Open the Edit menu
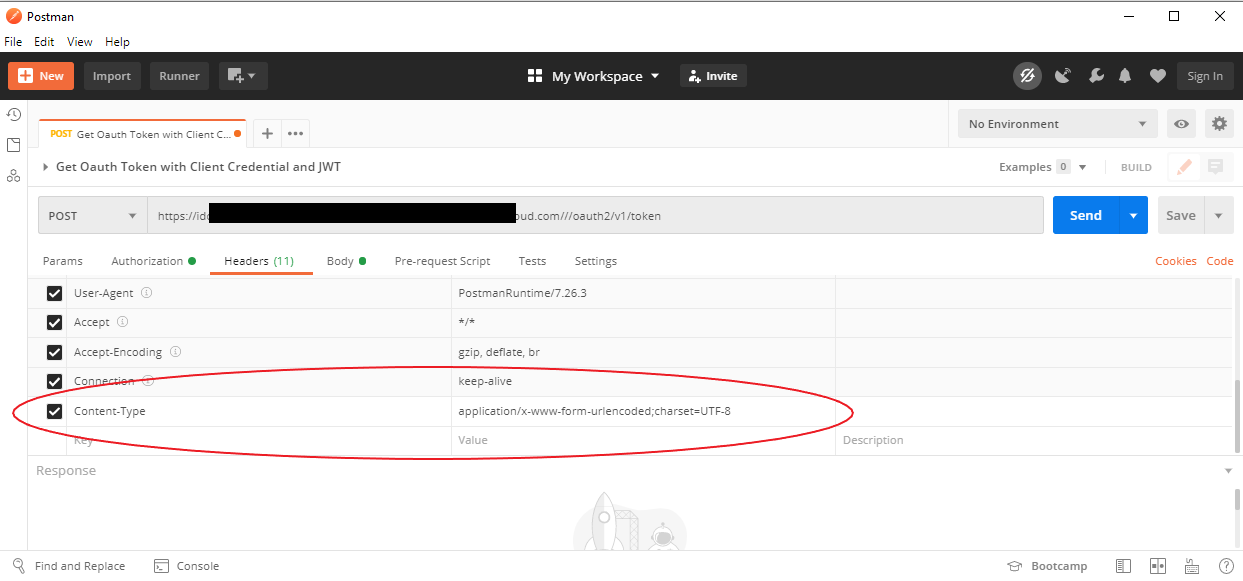This screenshot has height=581, width=1243. [44, 42]
